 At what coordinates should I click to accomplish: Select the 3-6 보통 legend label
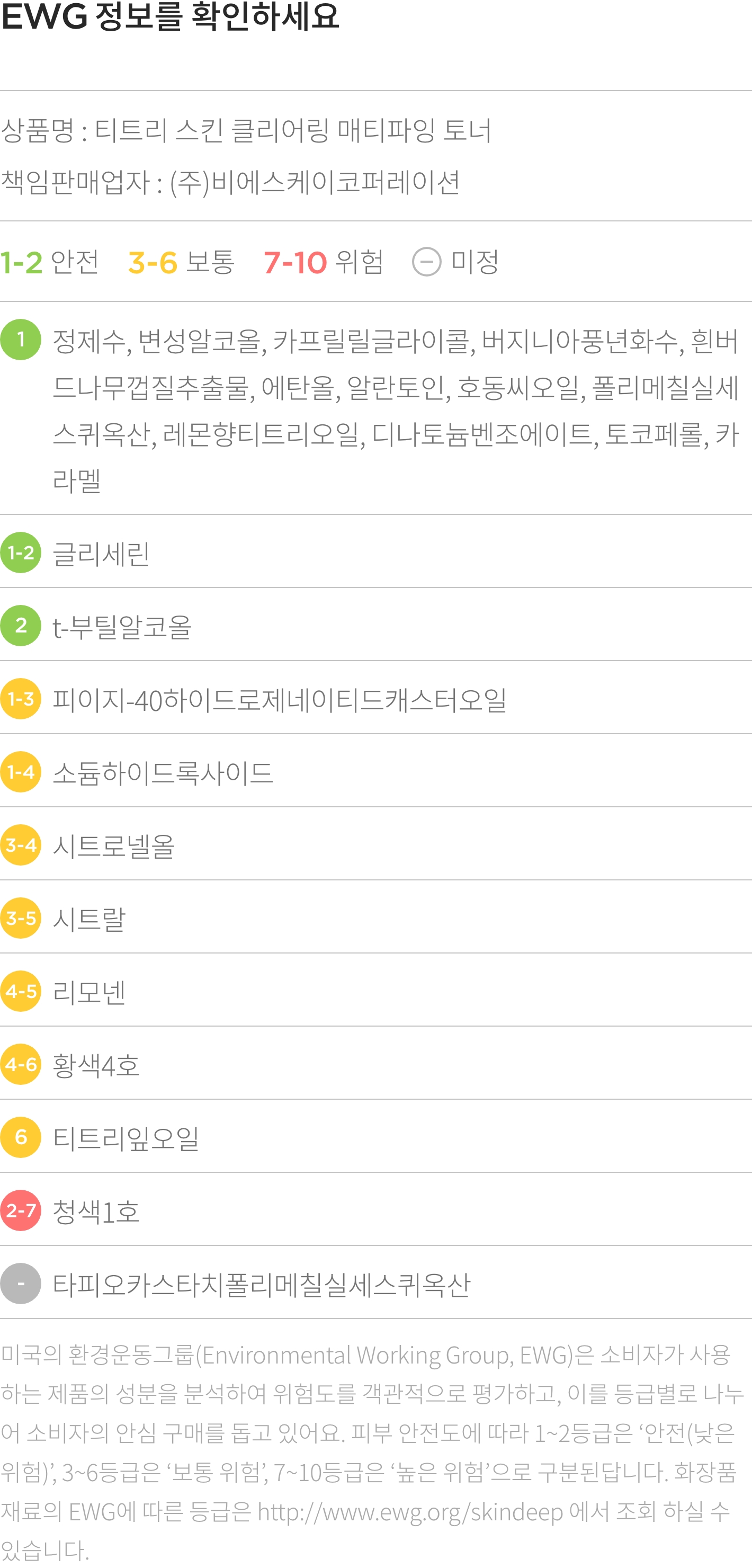click(181, 262)
